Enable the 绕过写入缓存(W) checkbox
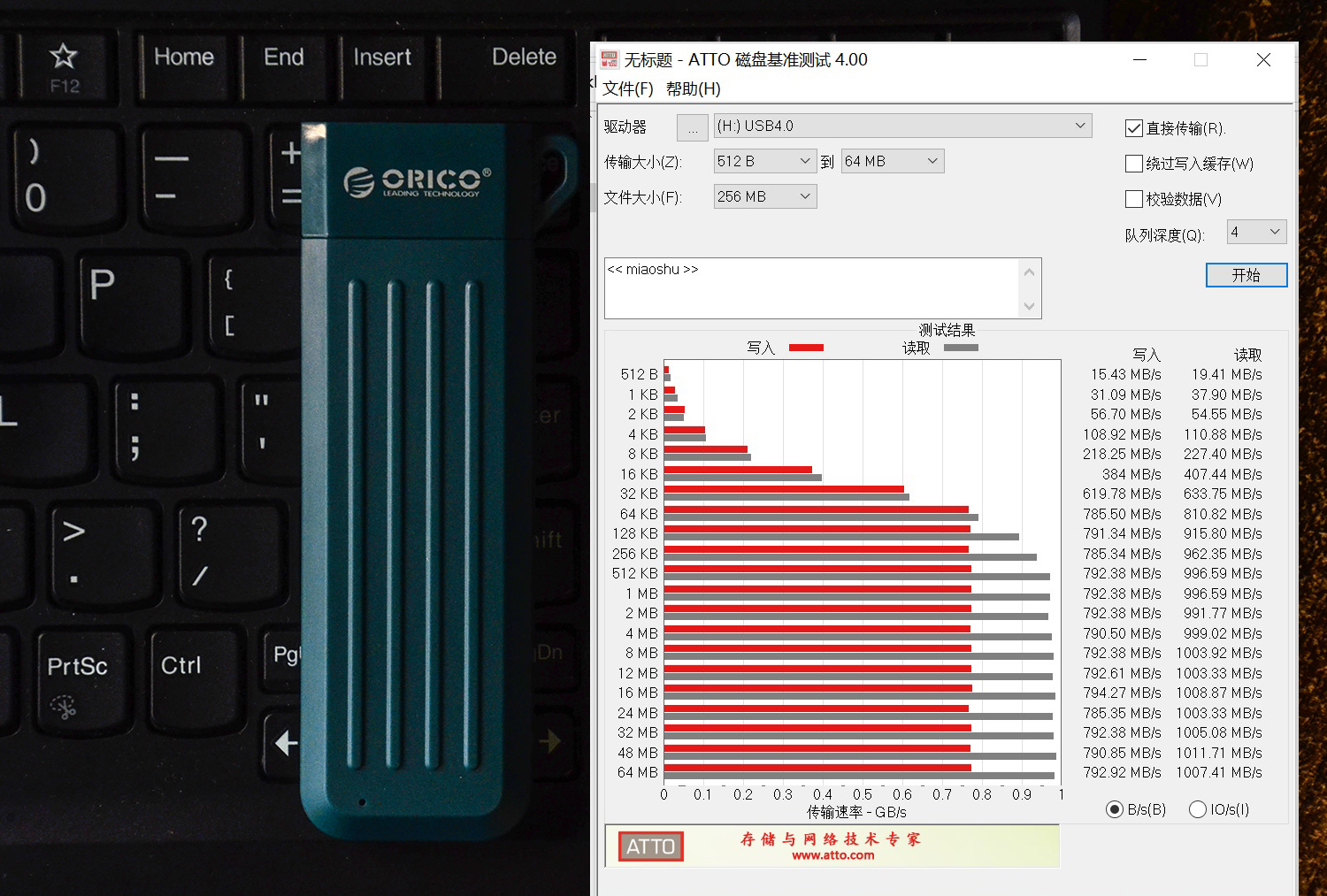This screenshot has width=1327, height=896. tap(1134, 164)
